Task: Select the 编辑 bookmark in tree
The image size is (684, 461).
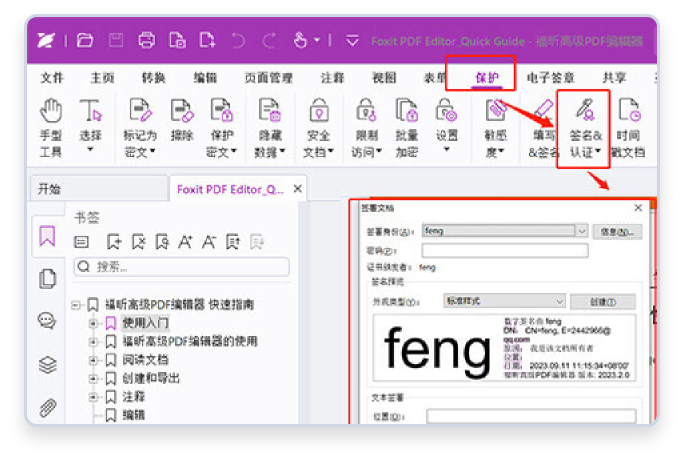Action: coord(133,415)
